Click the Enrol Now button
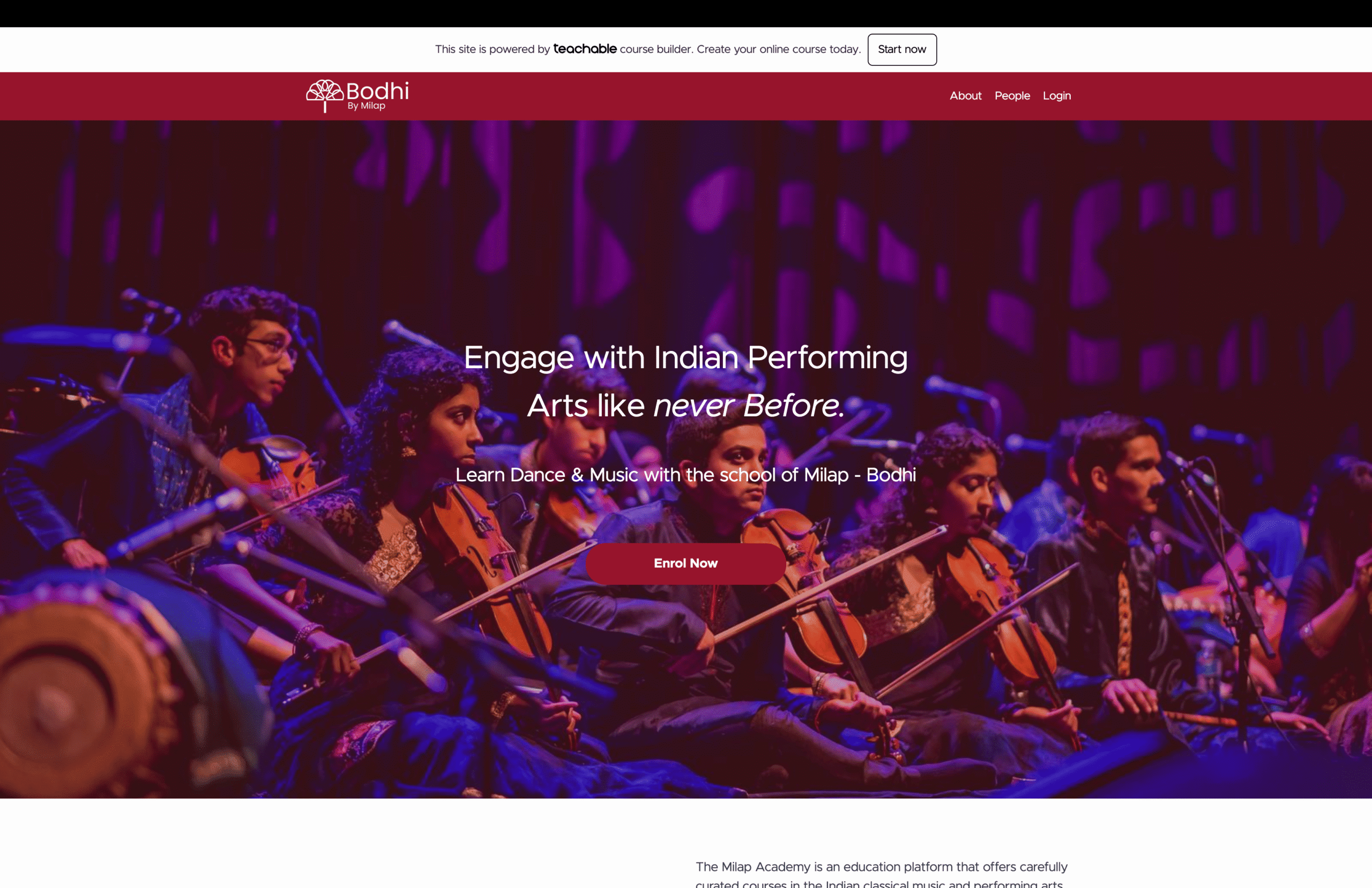This screenshot has width=1372, height=888. (685, 563)
